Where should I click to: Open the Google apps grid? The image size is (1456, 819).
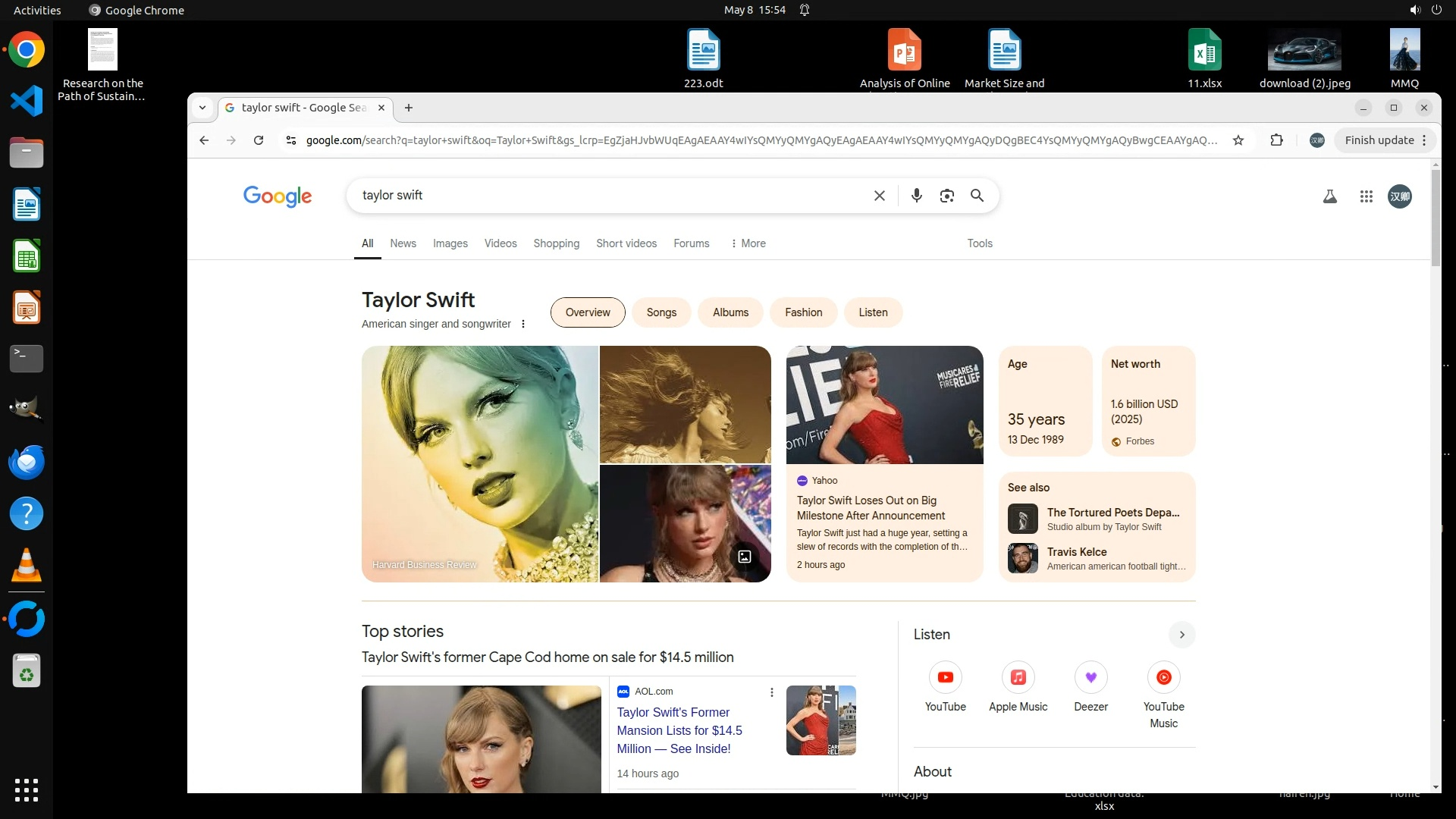pos(1366,196)
